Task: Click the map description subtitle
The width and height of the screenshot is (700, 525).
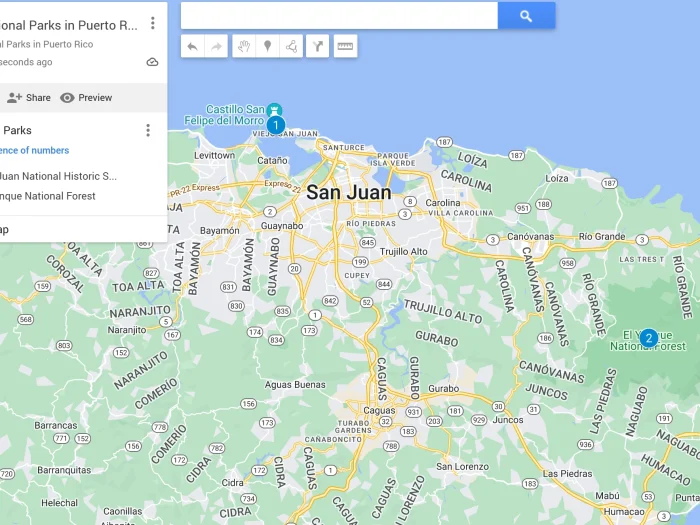Action: coord(46,44)
